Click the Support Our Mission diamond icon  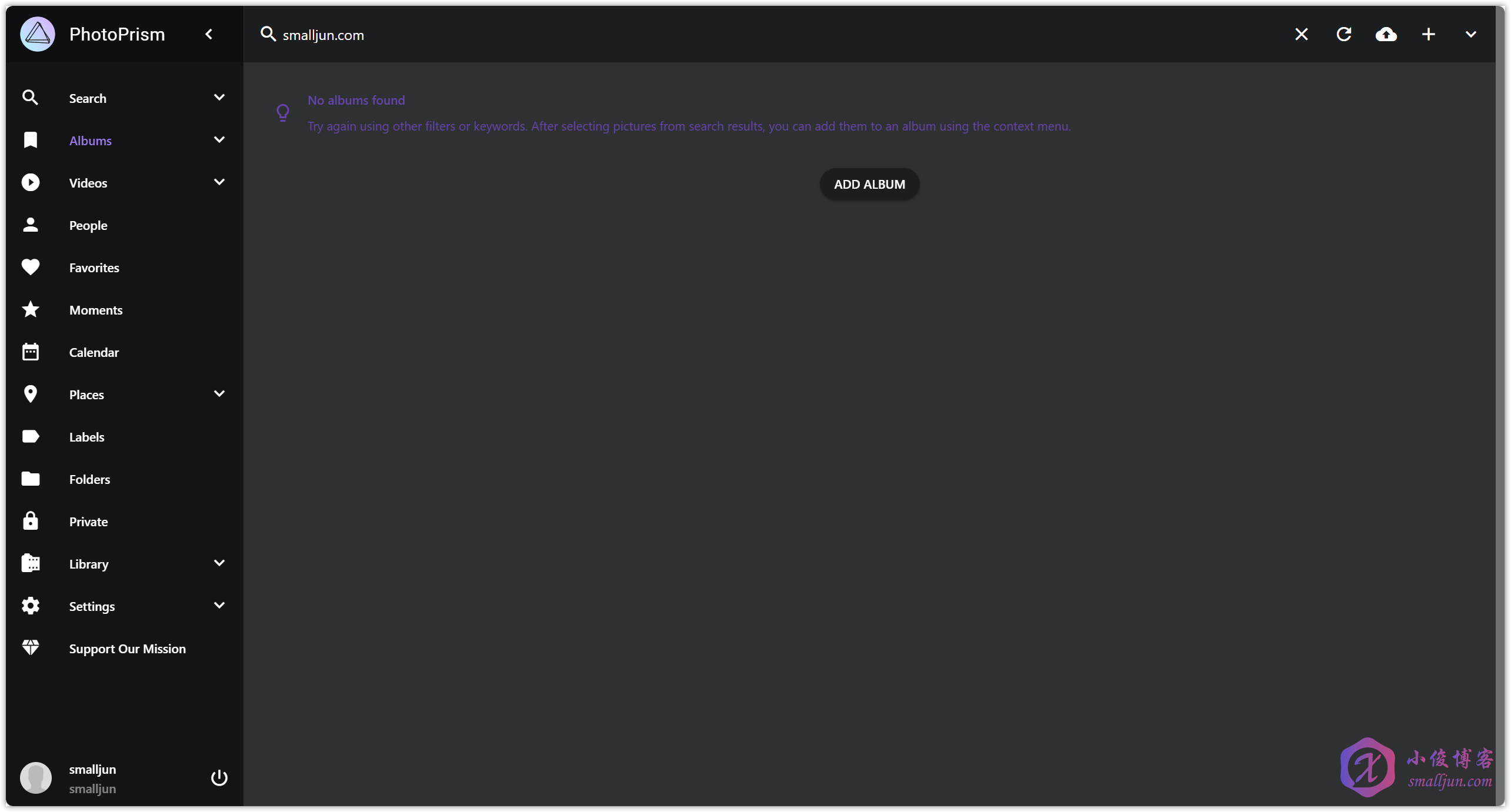click(x=30, y=647)
